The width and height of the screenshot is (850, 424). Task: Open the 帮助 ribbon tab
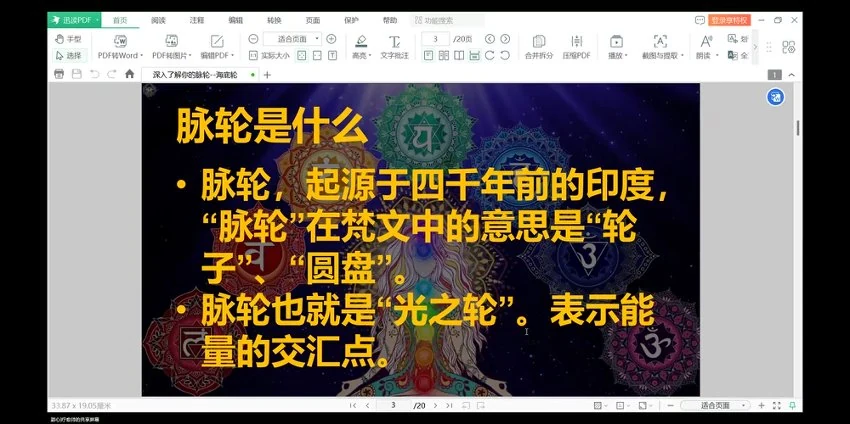click(x=389, y=20)
